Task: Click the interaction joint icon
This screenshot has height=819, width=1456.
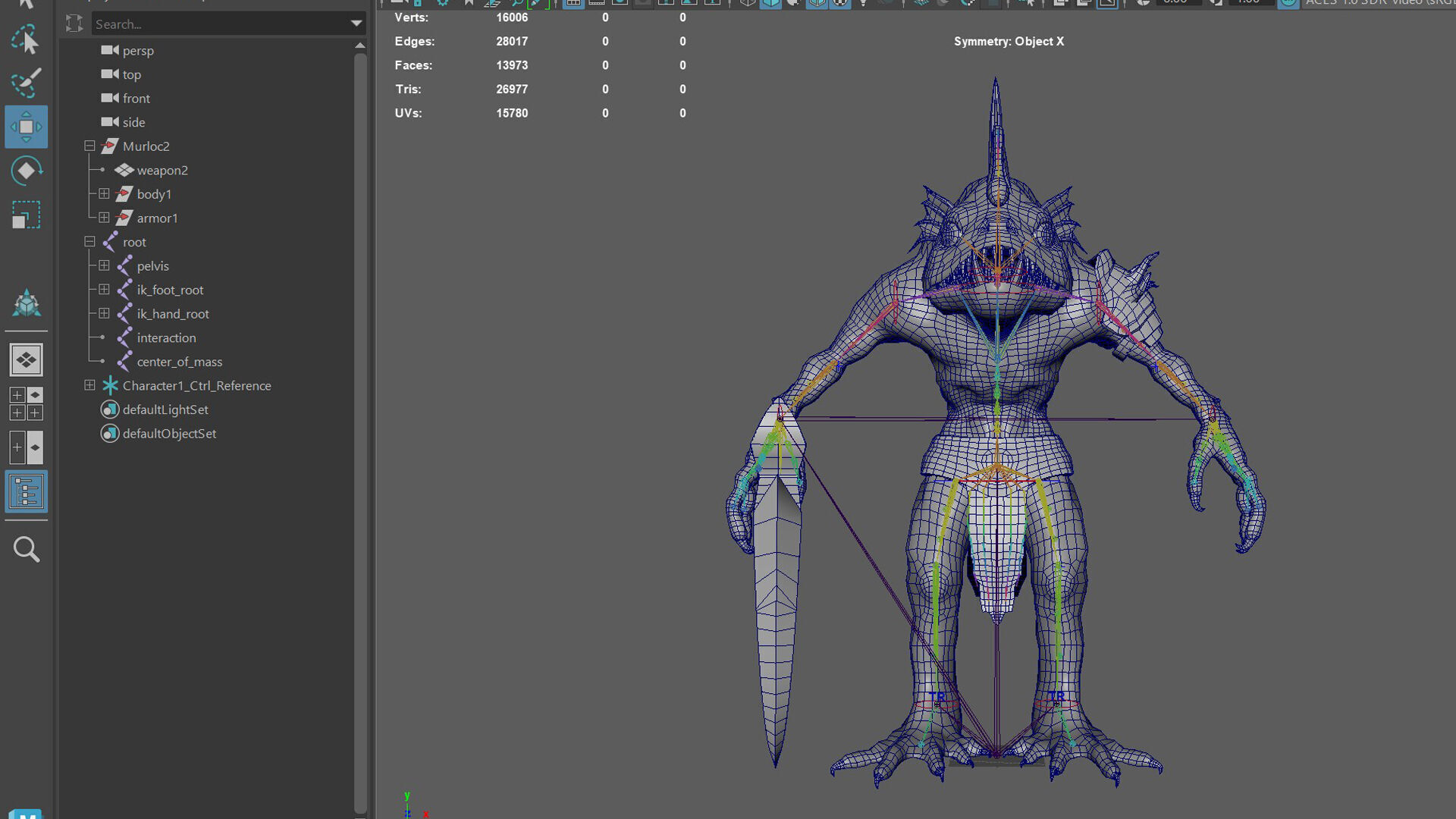Action: coord(124,337)
